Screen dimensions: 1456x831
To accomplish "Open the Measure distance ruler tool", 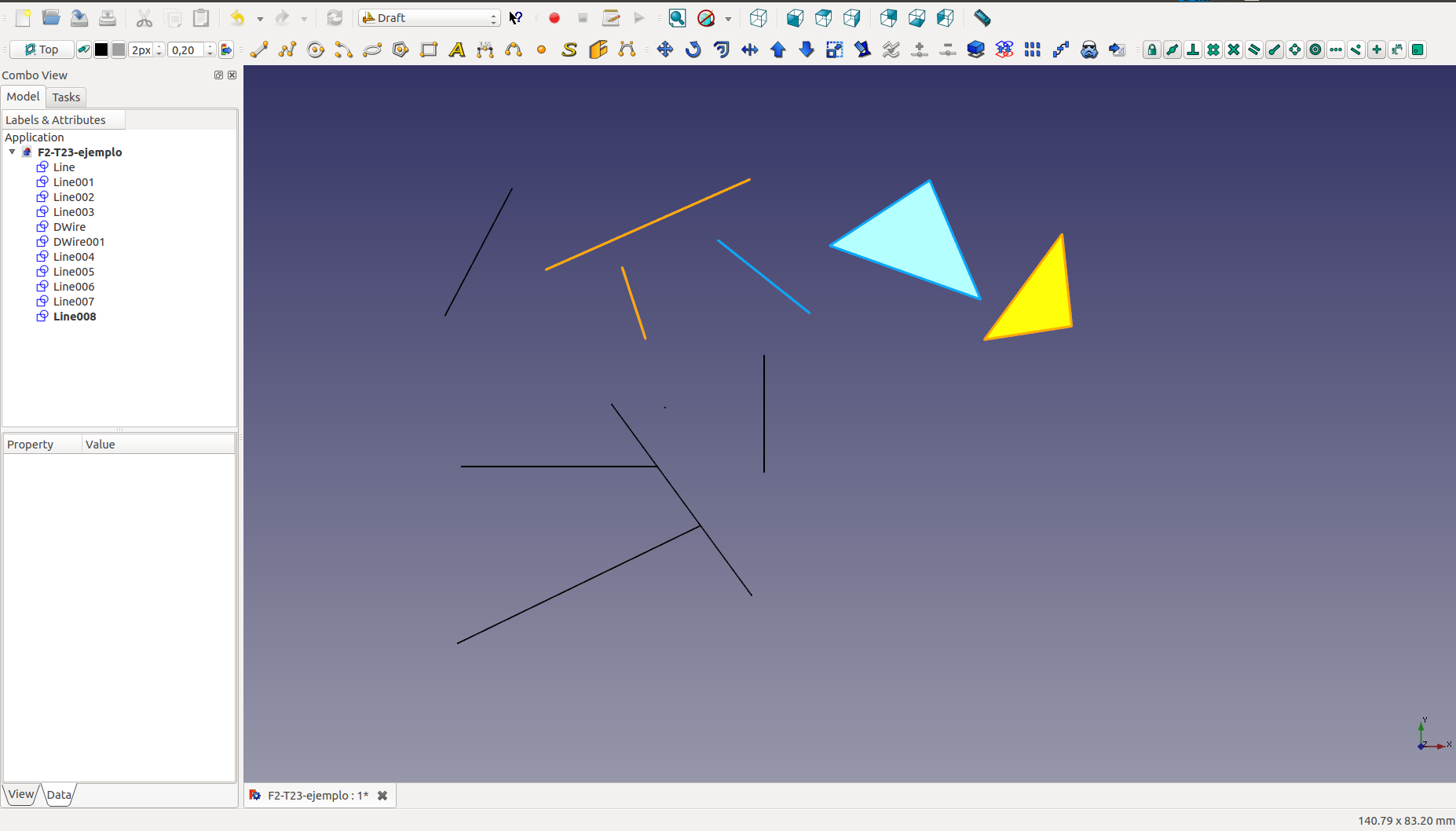I will (982, 17).
